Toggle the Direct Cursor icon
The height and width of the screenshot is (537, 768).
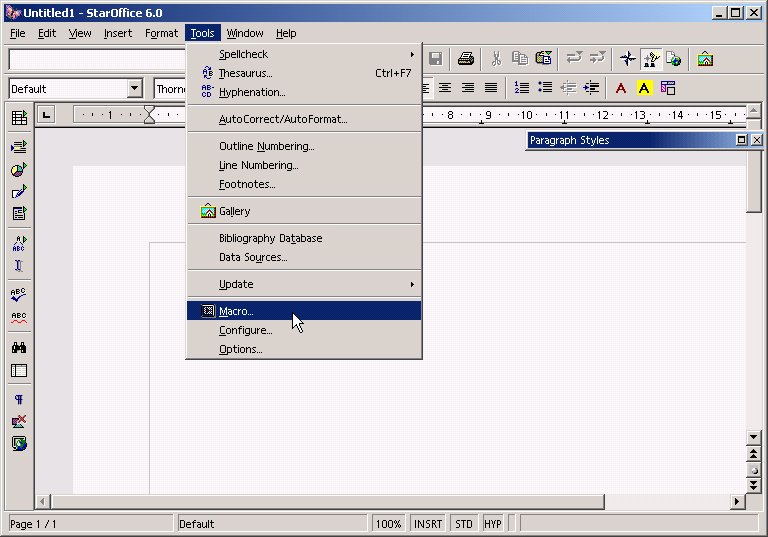(x=19, y=265)
